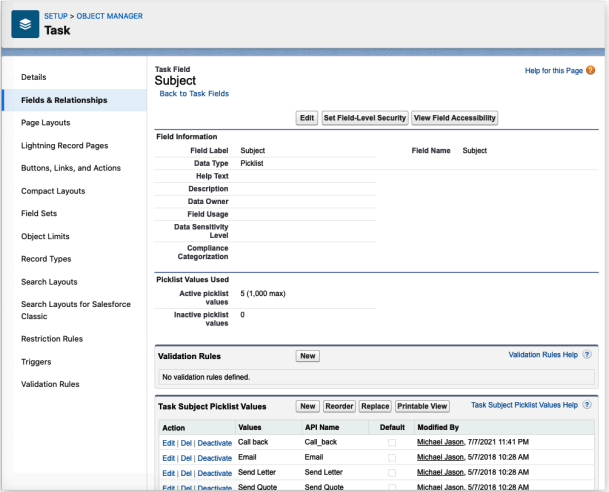Open Task Subject Picklist Values Help link
This screenshot has width=609, height=492.
tap(524, 405)
